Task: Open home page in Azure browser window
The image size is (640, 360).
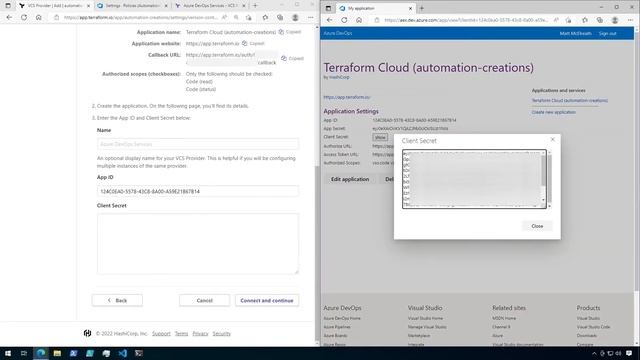Action: click(359, 20)
